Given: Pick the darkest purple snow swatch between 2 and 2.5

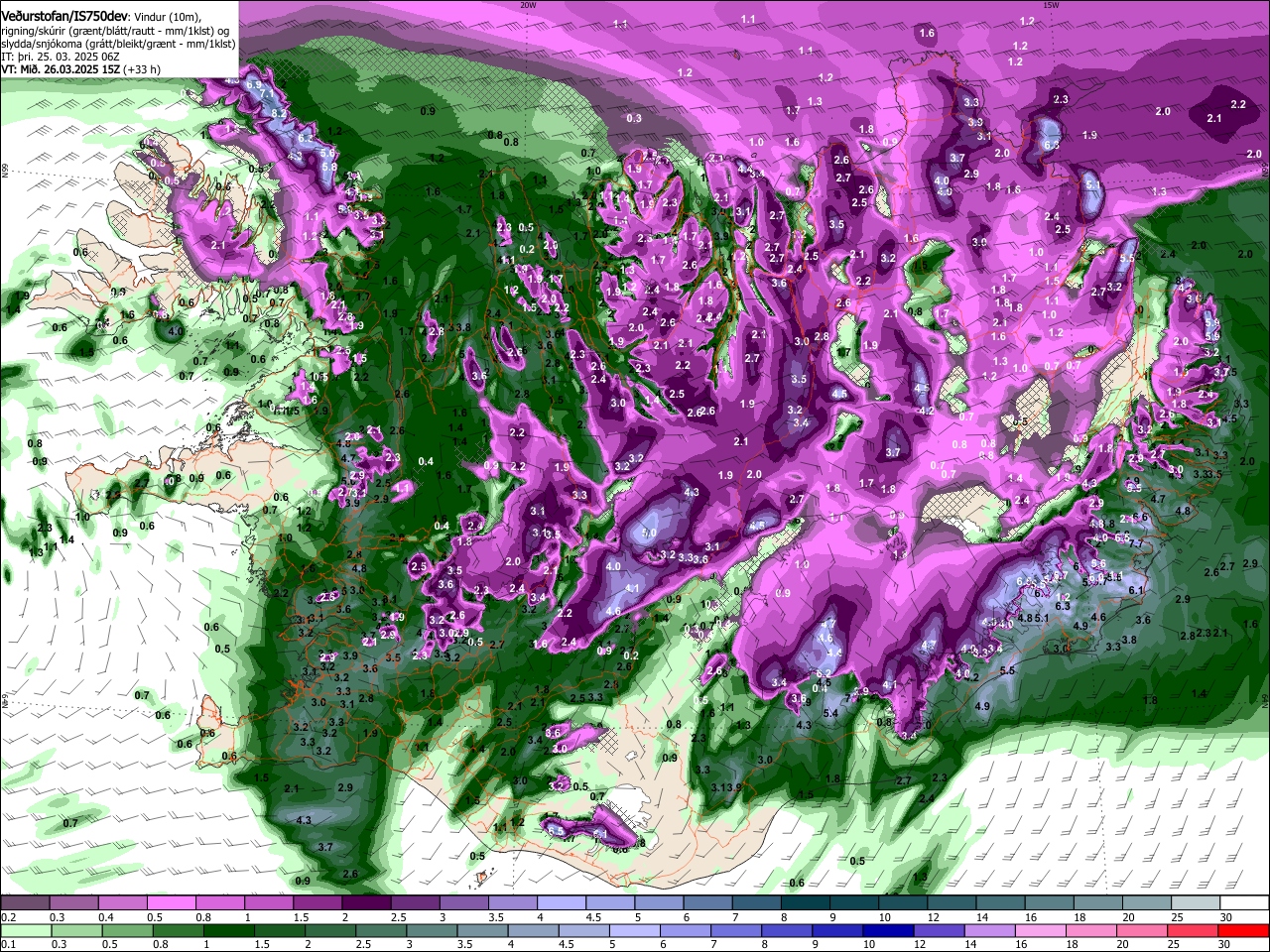Looking at the screenshot, I should pyautogui.click(x=366, y=902).
